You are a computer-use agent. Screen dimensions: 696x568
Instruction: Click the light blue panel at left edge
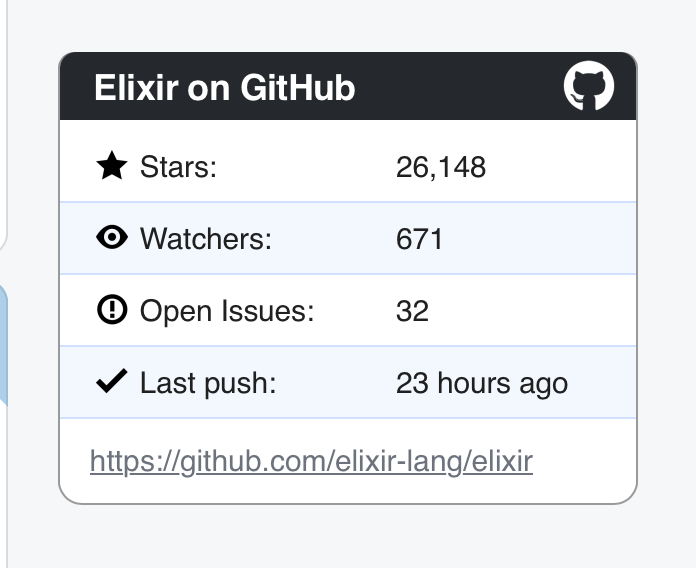click(3, 340)
